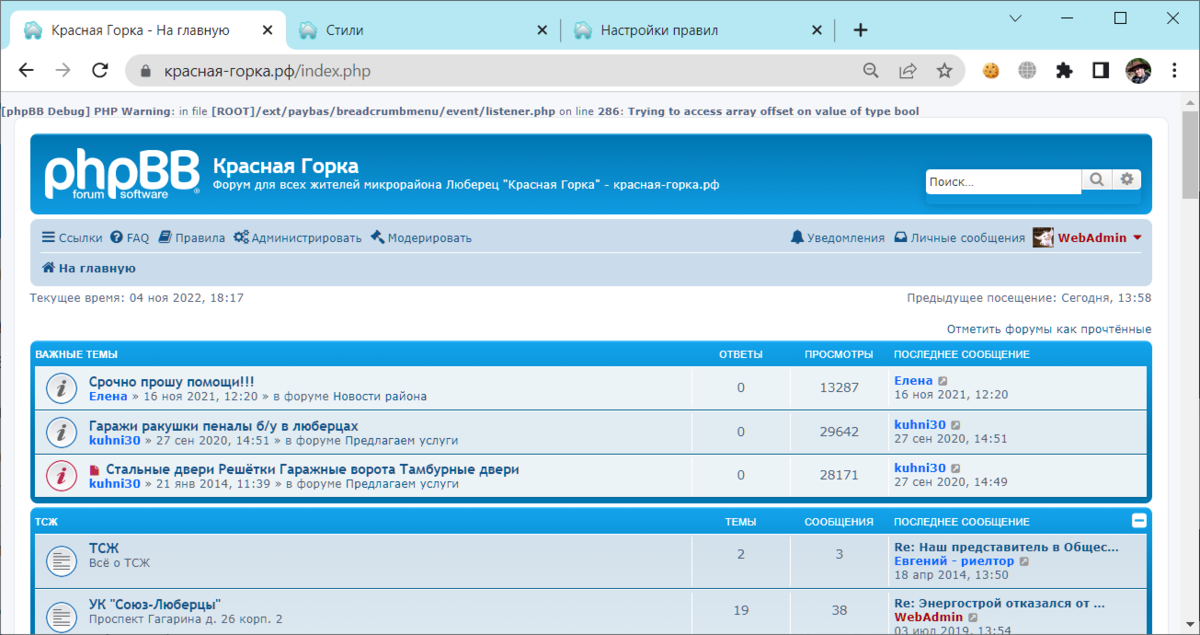
Task: Click the home icon beside На главную
Action: (48, 268)
